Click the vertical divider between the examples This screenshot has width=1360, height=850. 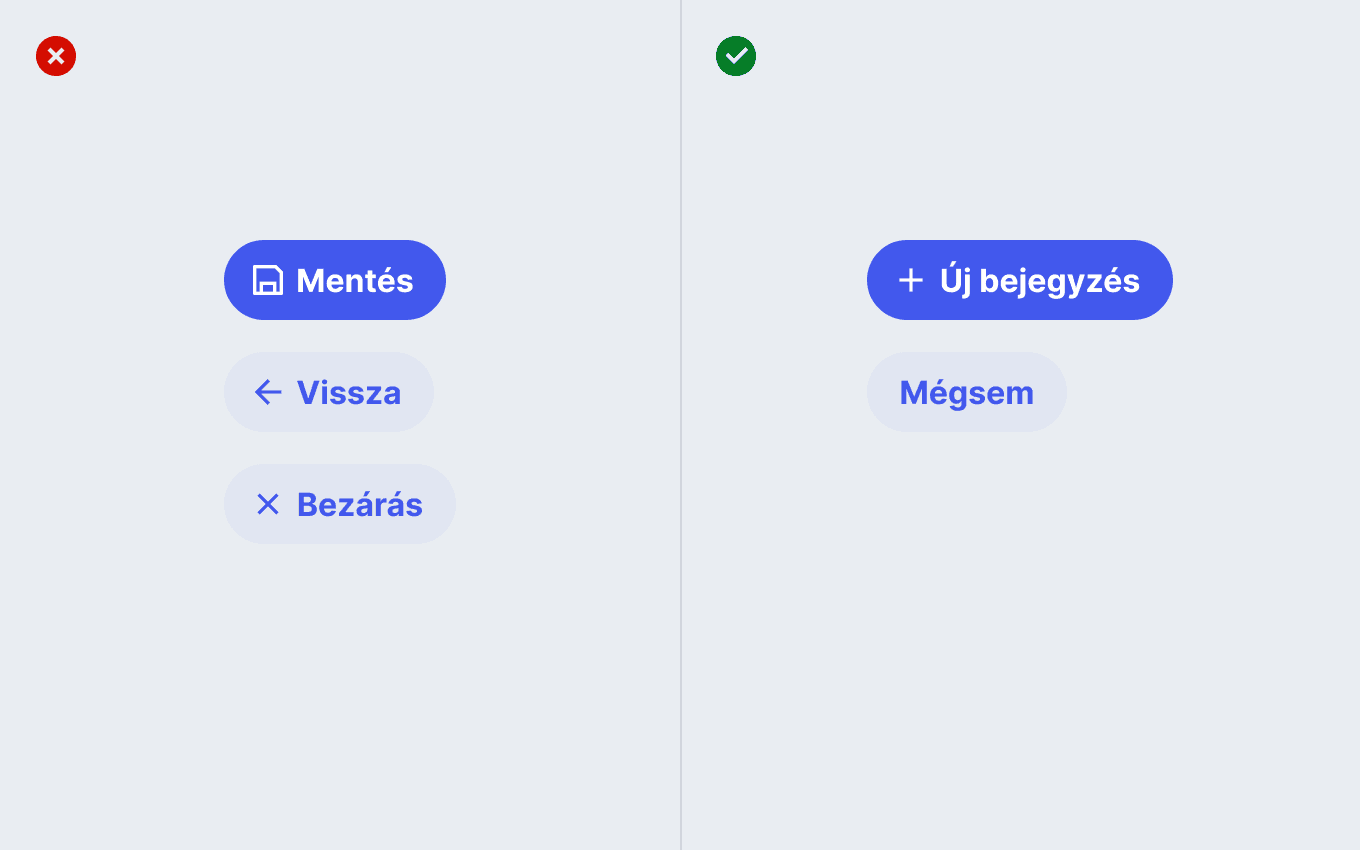coord(681,425)
